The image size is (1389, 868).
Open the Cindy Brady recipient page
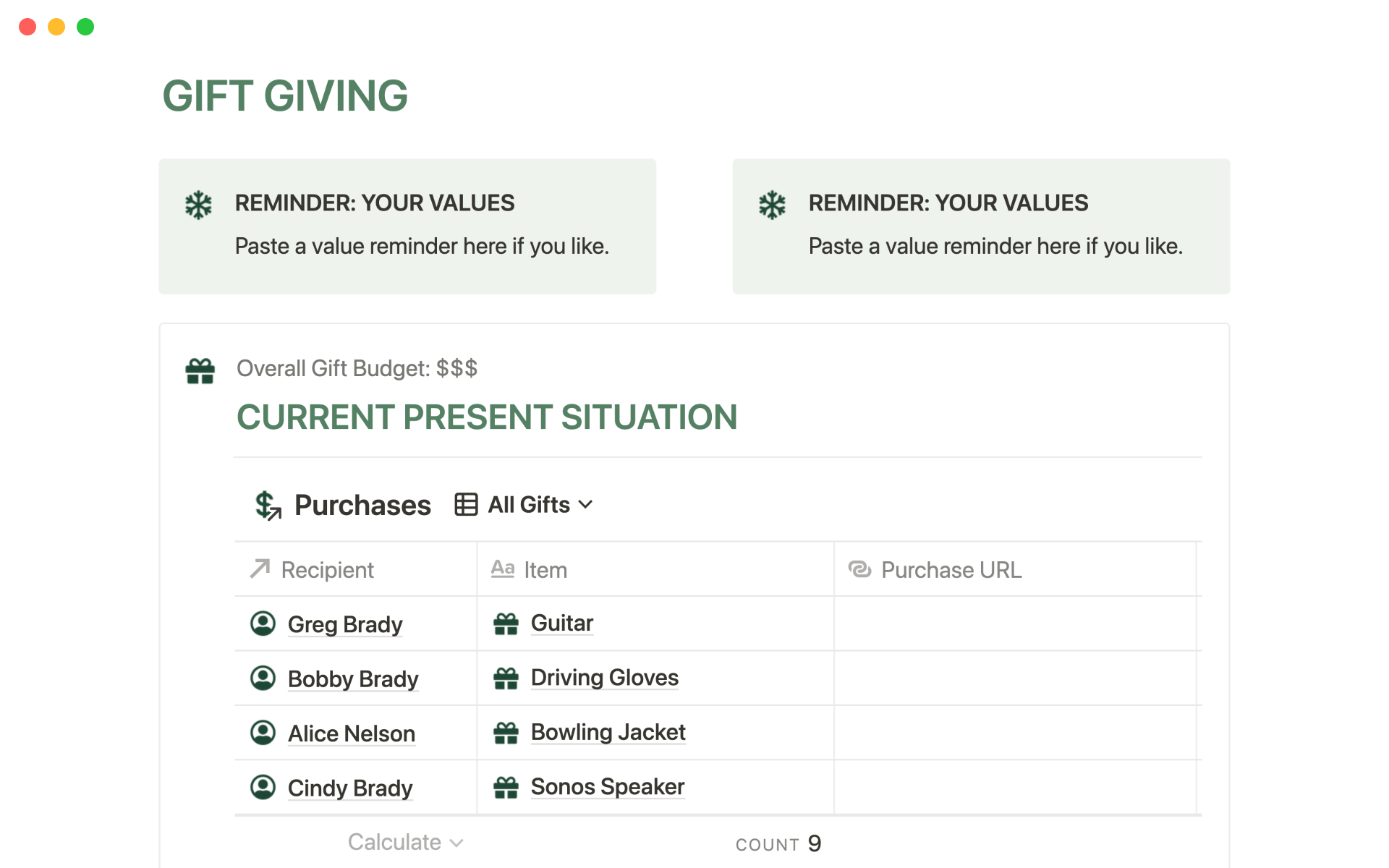(350, 788)
